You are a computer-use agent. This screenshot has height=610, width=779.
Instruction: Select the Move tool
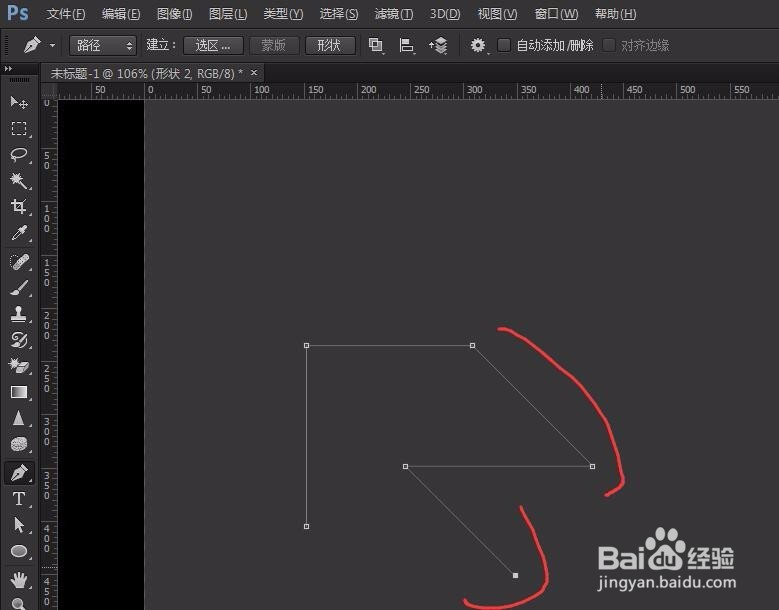[19, 102]
